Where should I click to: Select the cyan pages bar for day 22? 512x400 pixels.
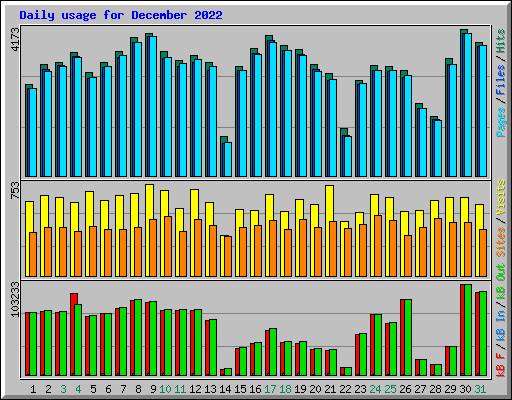(348, 156)
